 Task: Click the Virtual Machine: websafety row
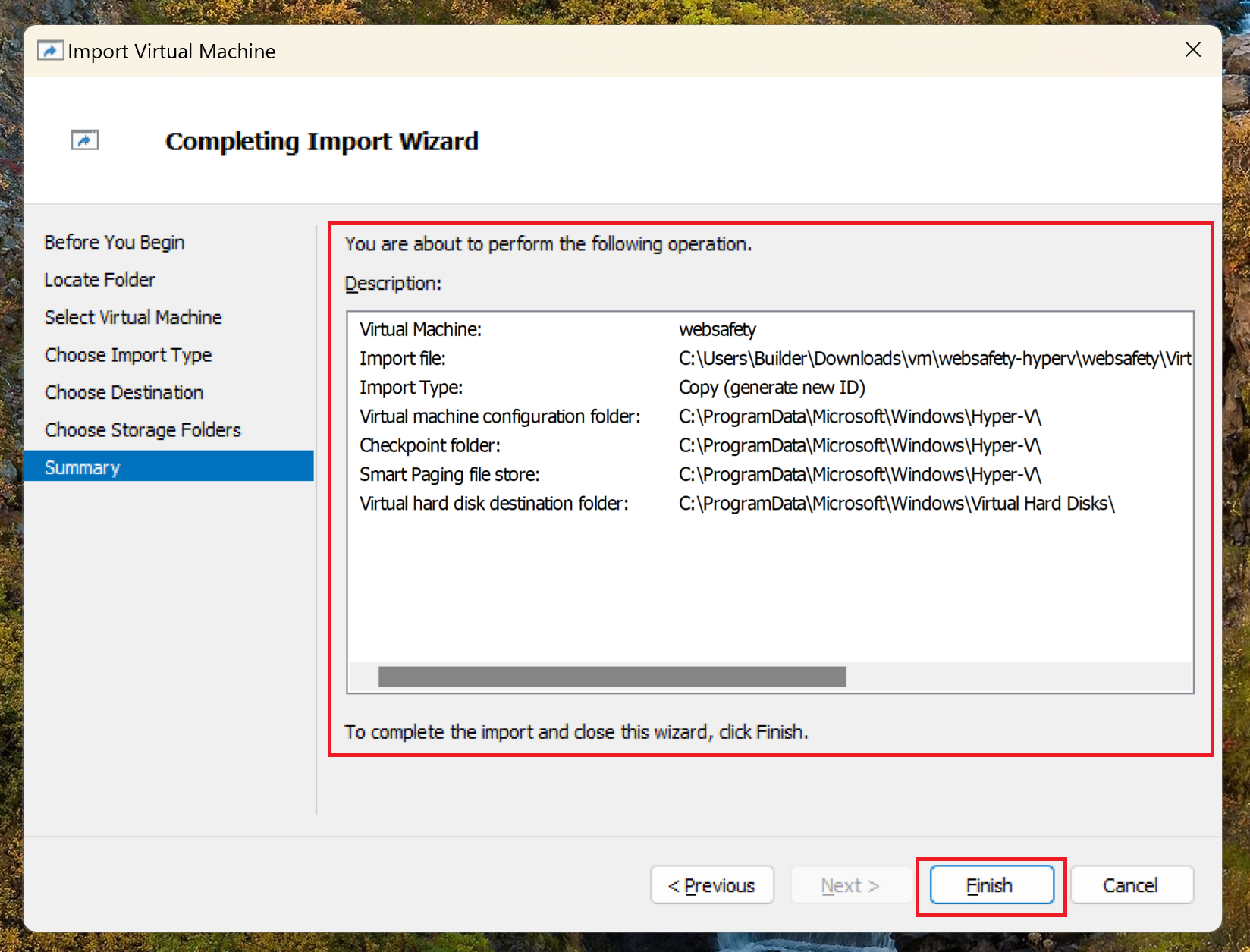click(770, 329)
